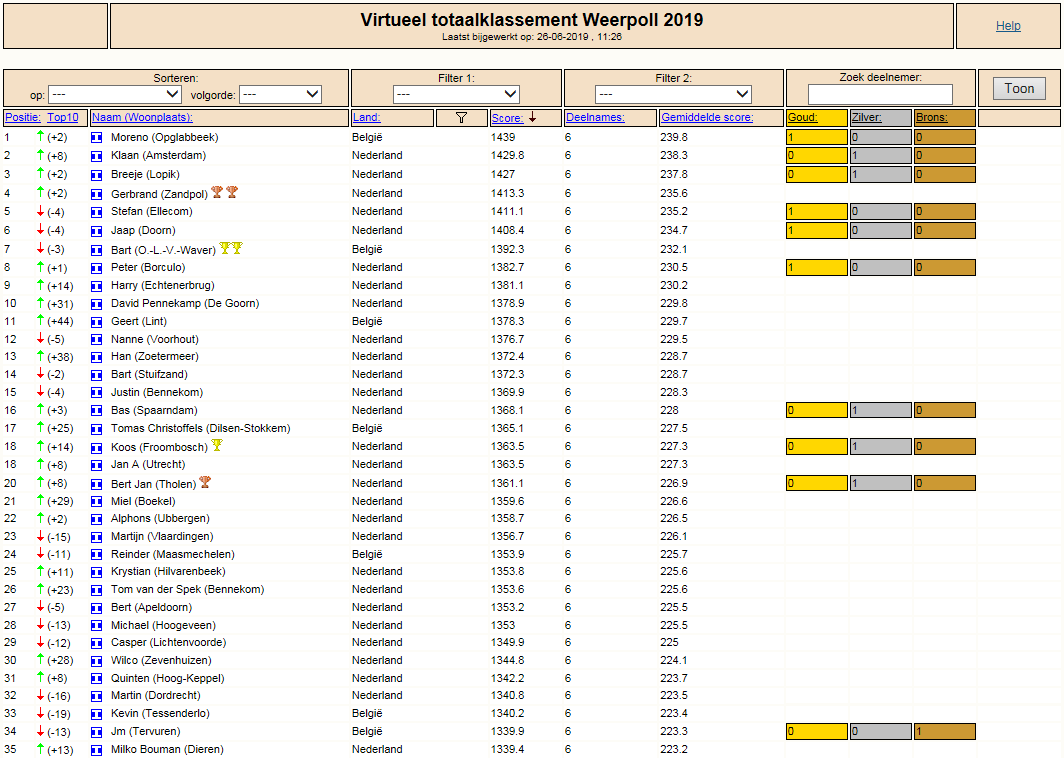Expand the Filter 2 dropdown
The image size is (1064, 758).
673,94
